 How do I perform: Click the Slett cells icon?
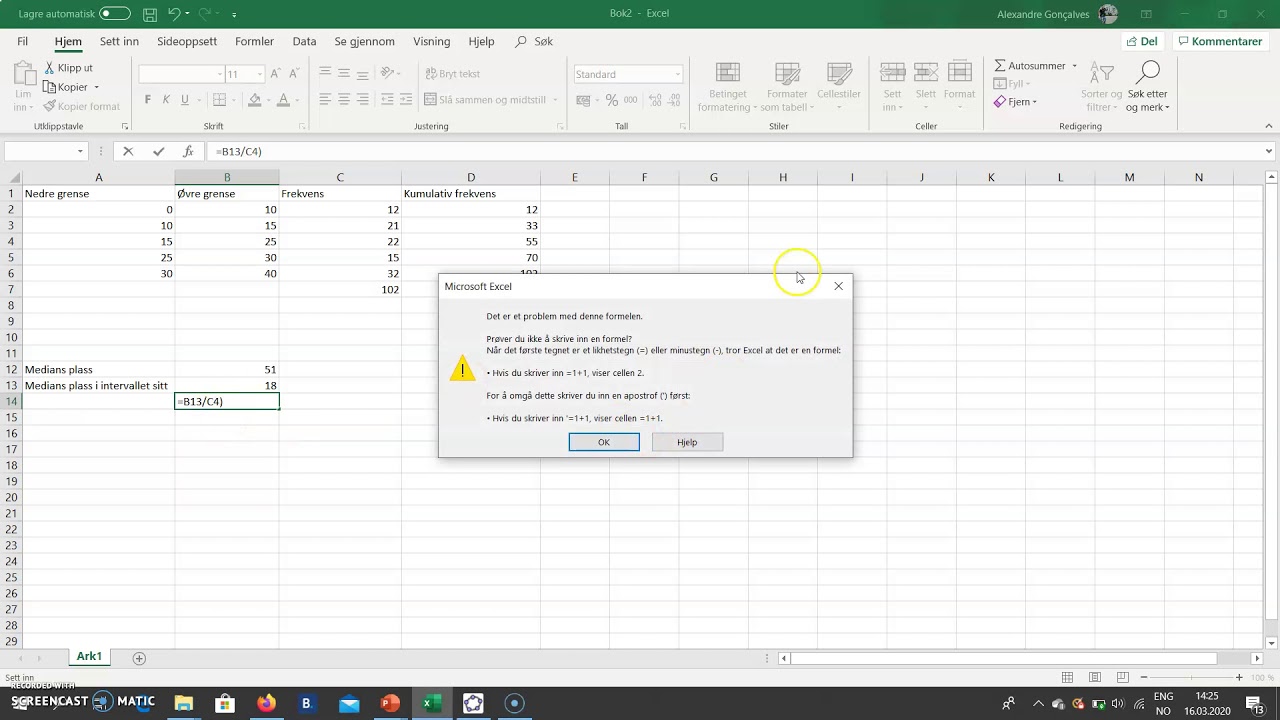[x=926, y=73]
